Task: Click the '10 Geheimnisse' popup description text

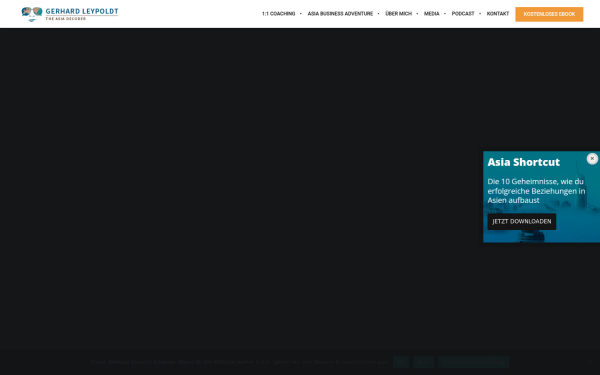Action: coord(536,191)
